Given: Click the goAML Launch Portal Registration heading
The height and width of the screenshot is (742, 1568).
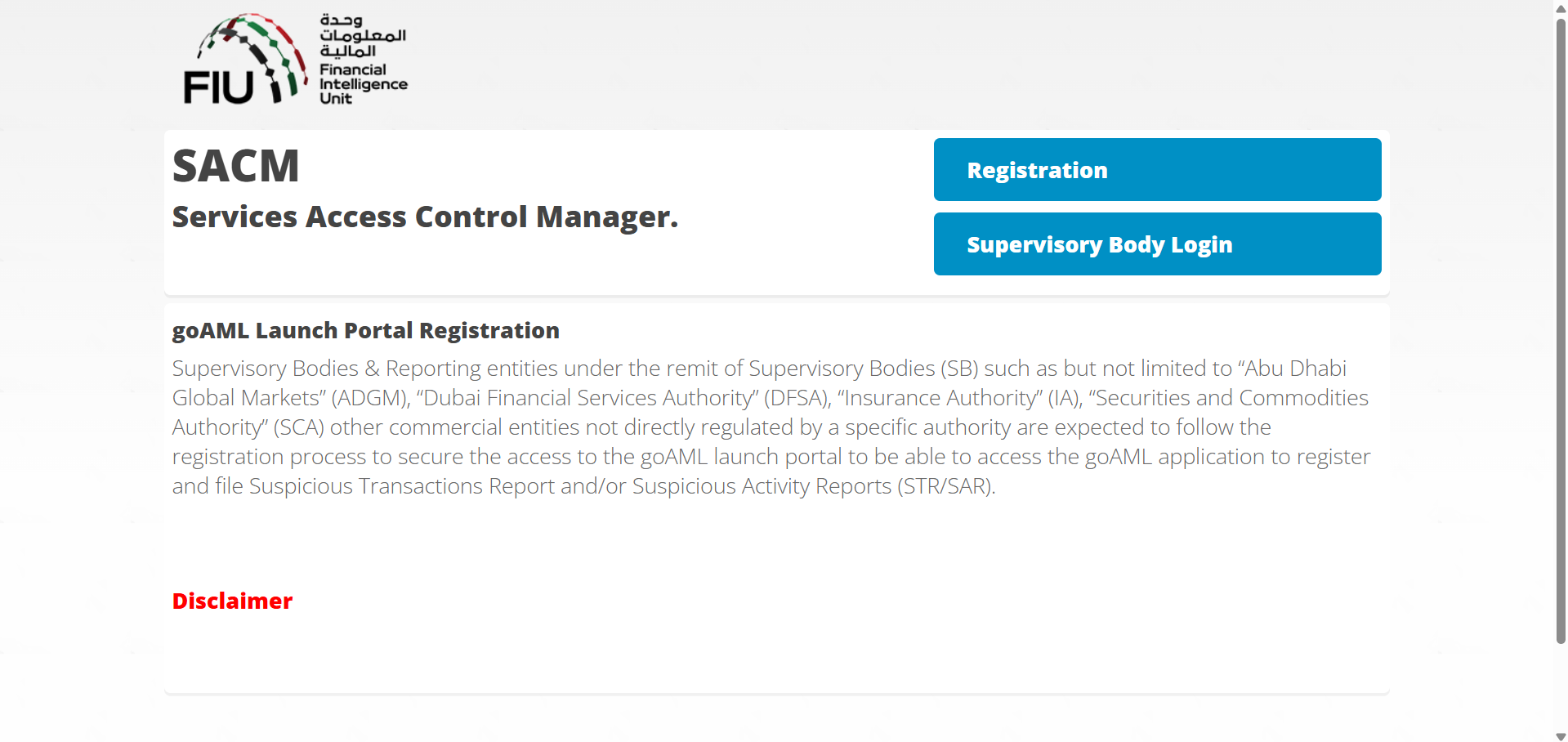Looking at the screenshot, I should click(x=365, y=331).
